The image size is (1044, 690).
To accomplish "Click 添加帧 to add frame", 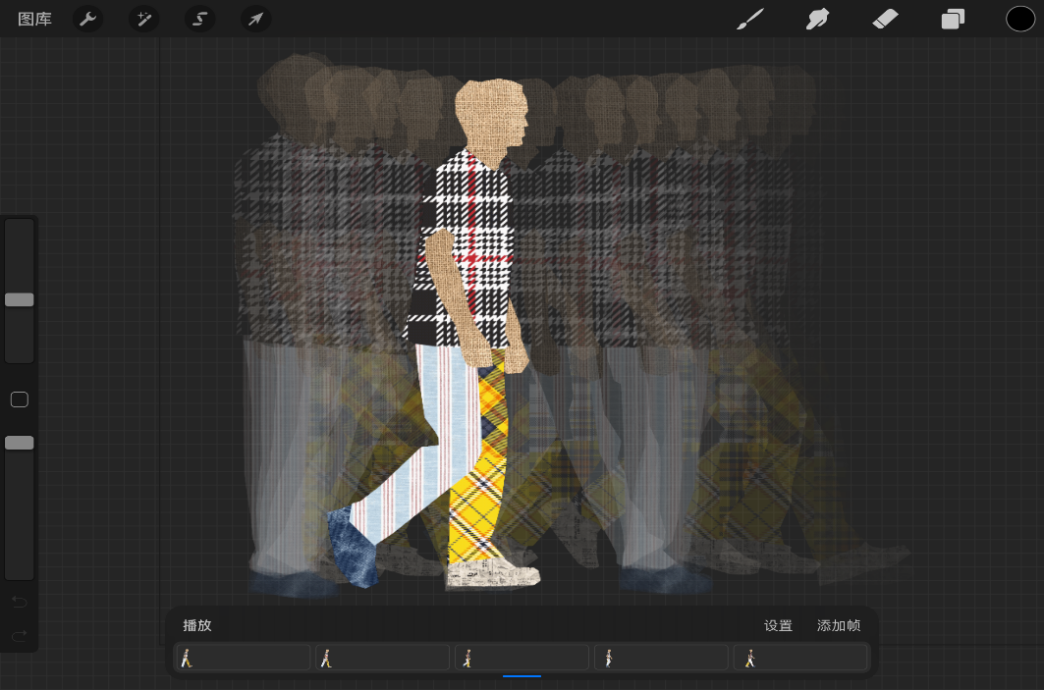I will click(838, 626).
